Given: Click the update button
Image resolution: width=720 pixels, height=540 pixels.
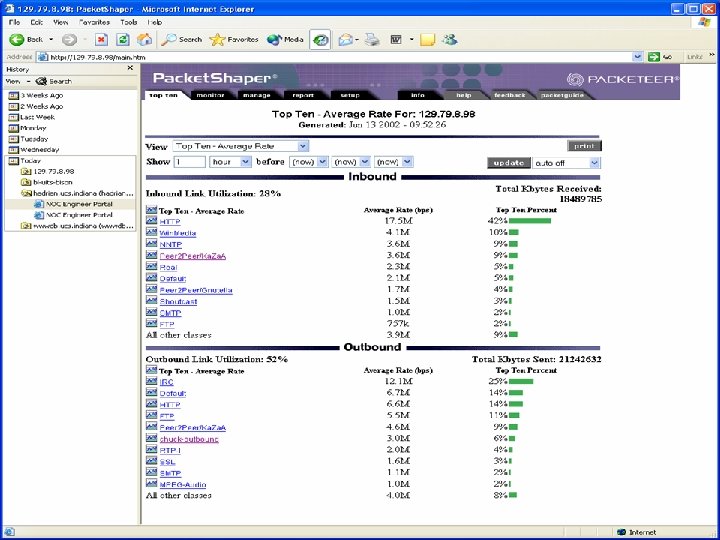Looking at the screenshot, I should pyautogui.click(x=509, y=163).
